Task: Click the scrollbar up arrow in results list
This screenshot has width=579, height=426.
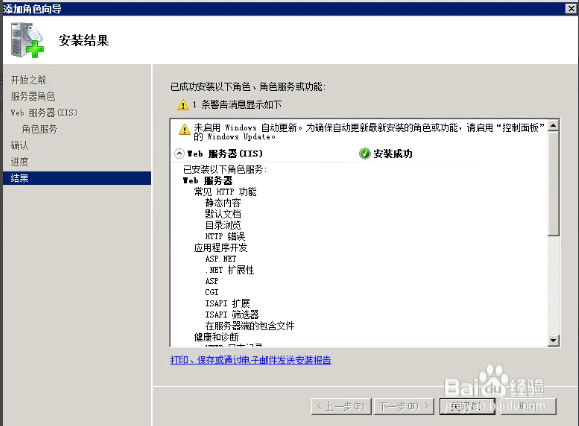Action: point(553,126)
